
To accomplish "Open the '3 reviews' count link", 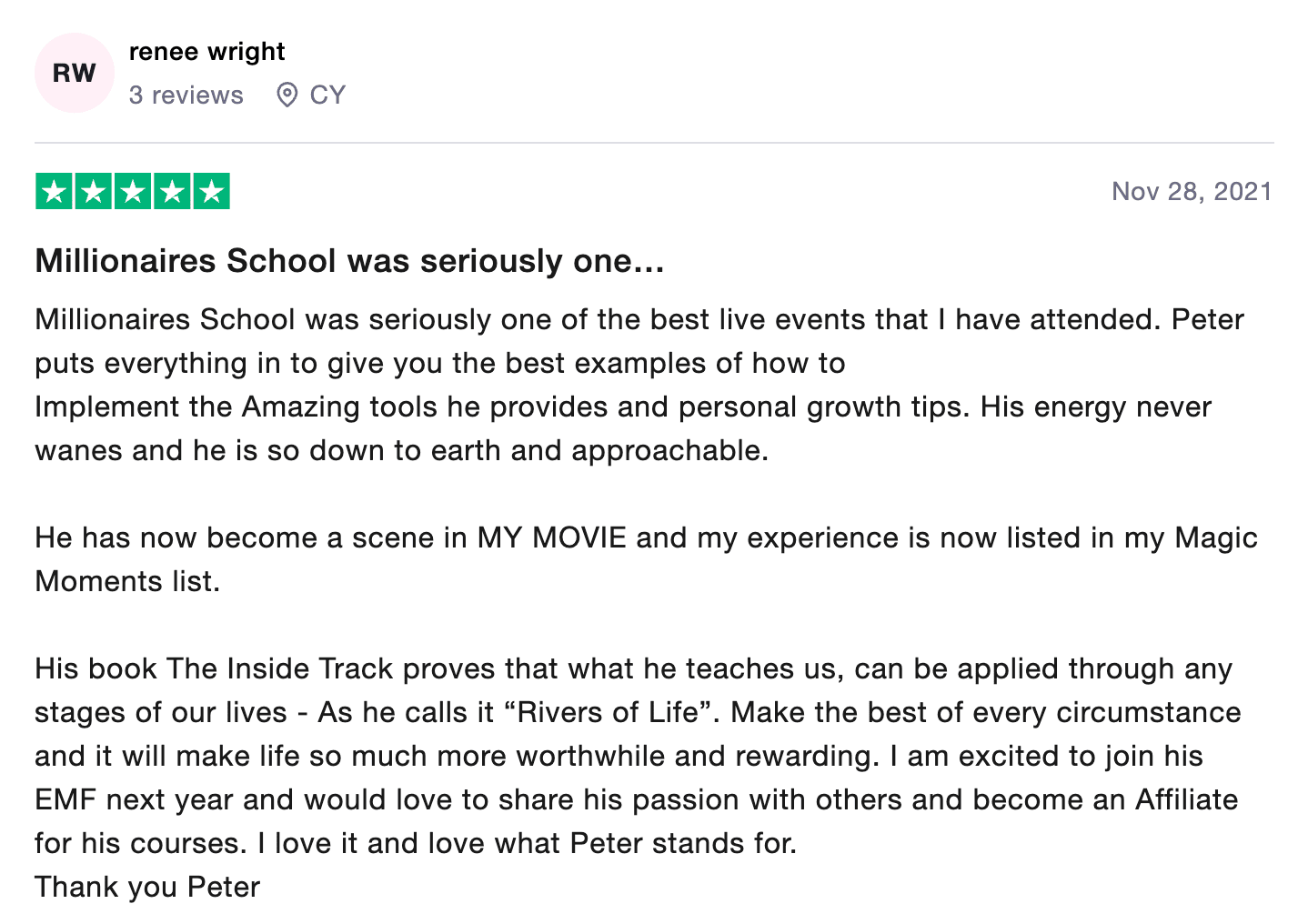I will 186,95.
